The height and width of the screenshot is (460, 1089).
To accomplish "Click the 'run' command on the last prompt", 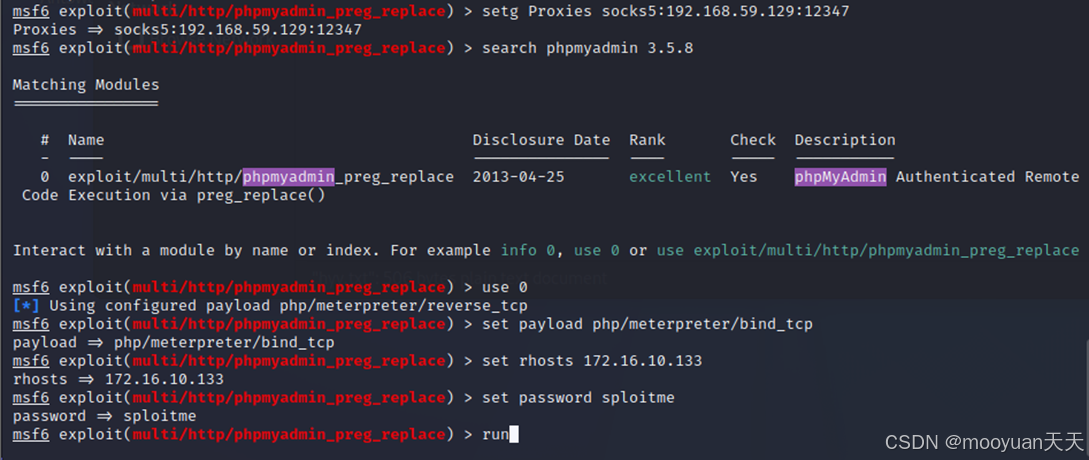I will 496,434.
